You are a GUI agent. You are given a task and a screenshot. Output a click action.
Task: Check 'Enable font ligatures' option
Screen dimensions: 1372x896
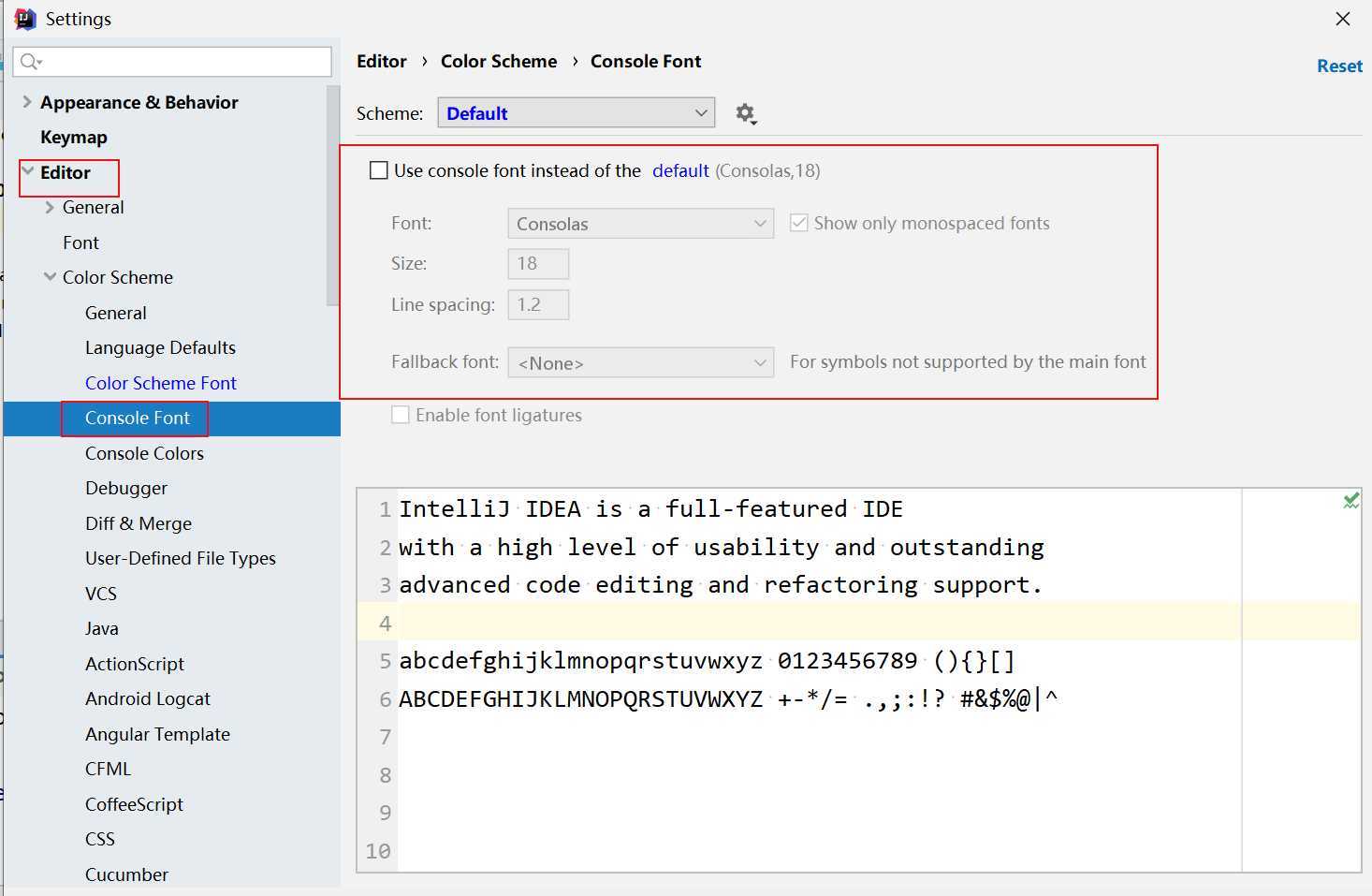401,415
